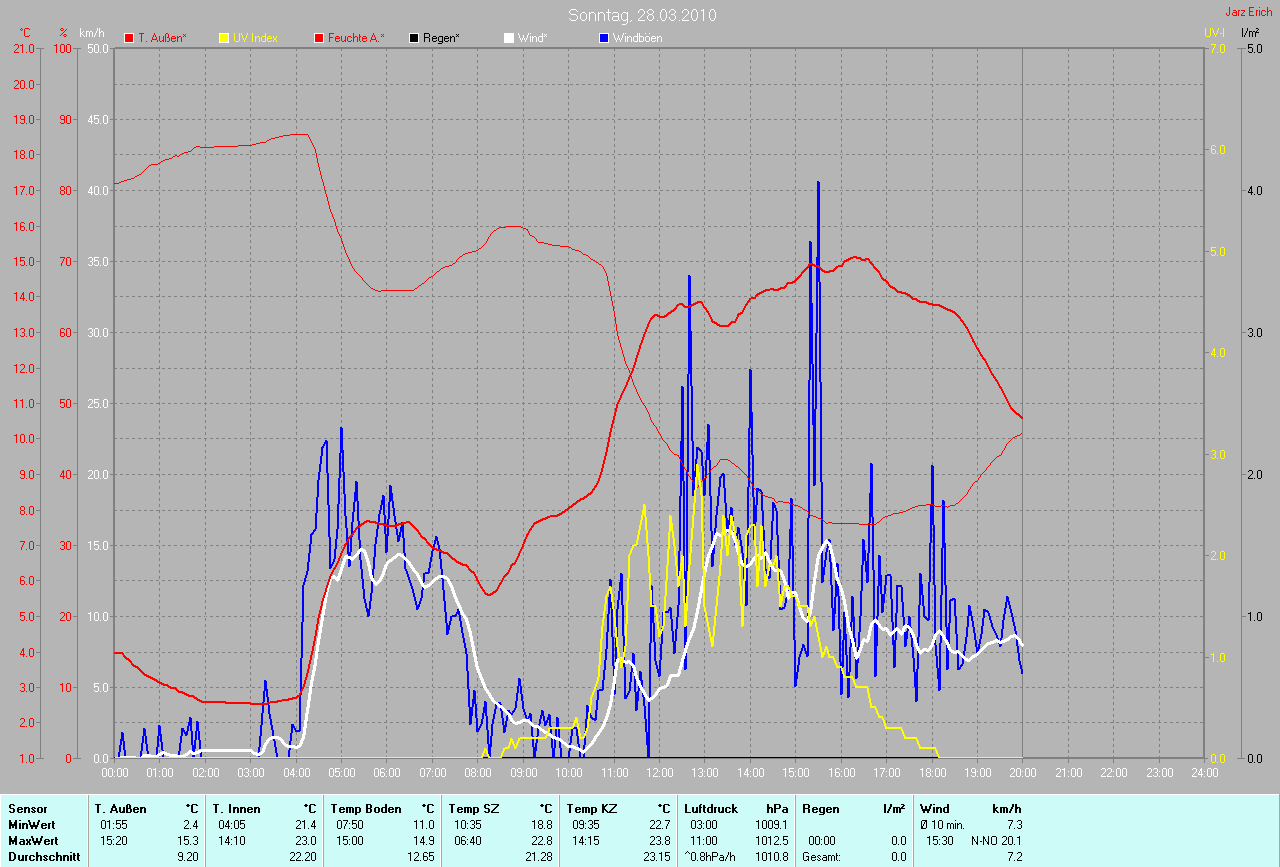This screenshot has height=867, width=1280.
Task: Click the "l/m²" axis unit above the chart
Action: coord(1250,33)
